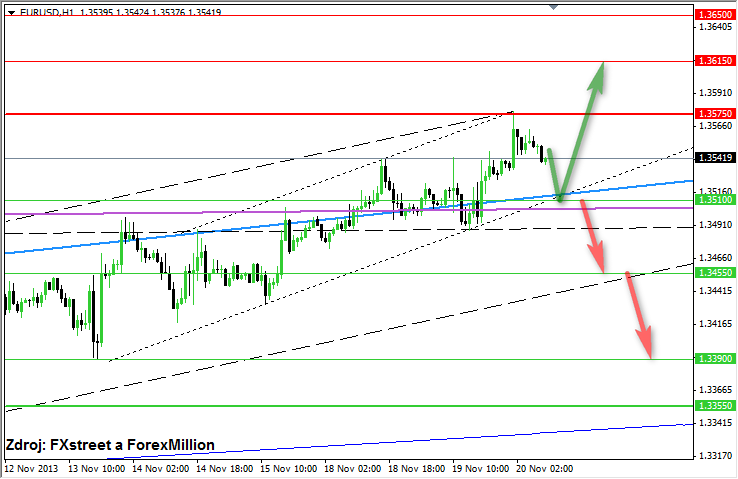Viewport: 738px width, 479px height.
Task: Select the green 1.33900 support price label
Action: pos(715,359)
